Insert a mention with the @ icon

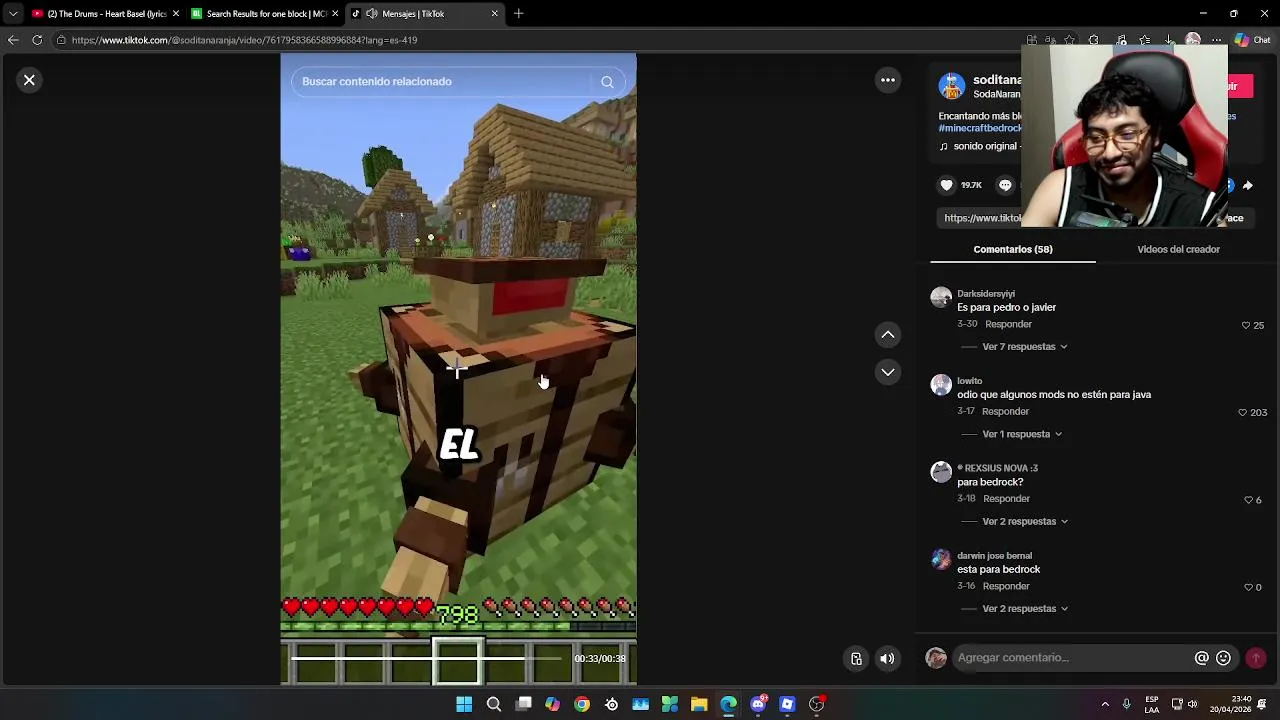pos(1202,658)
